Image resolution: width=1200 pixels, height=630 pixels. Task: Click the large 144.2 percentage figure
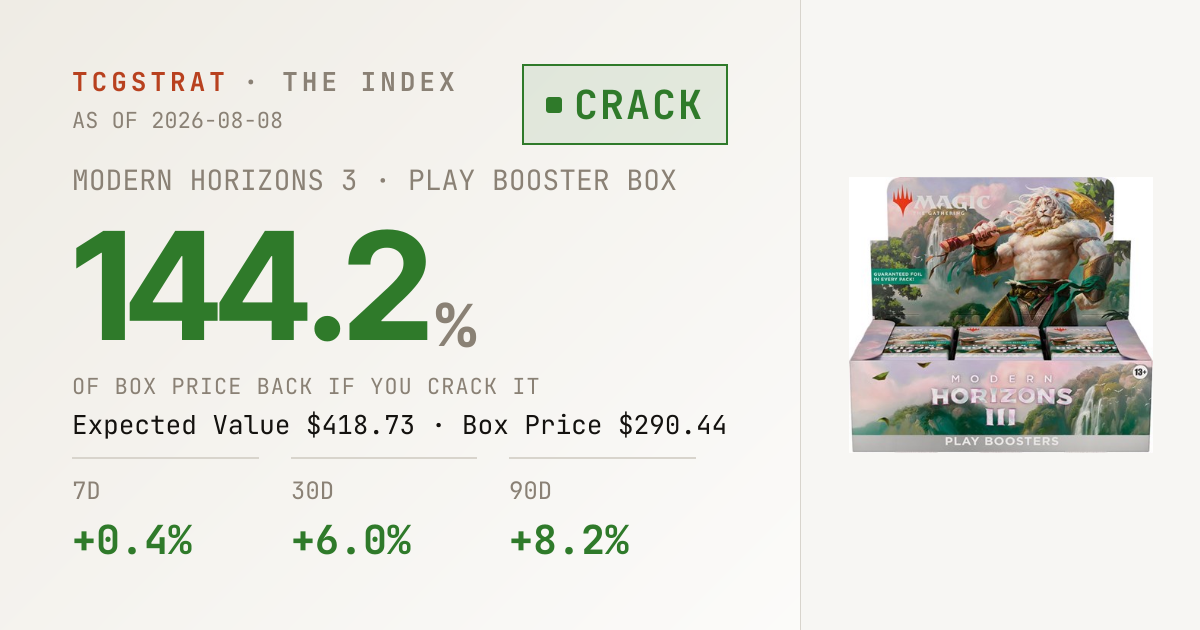pos(252,288)
